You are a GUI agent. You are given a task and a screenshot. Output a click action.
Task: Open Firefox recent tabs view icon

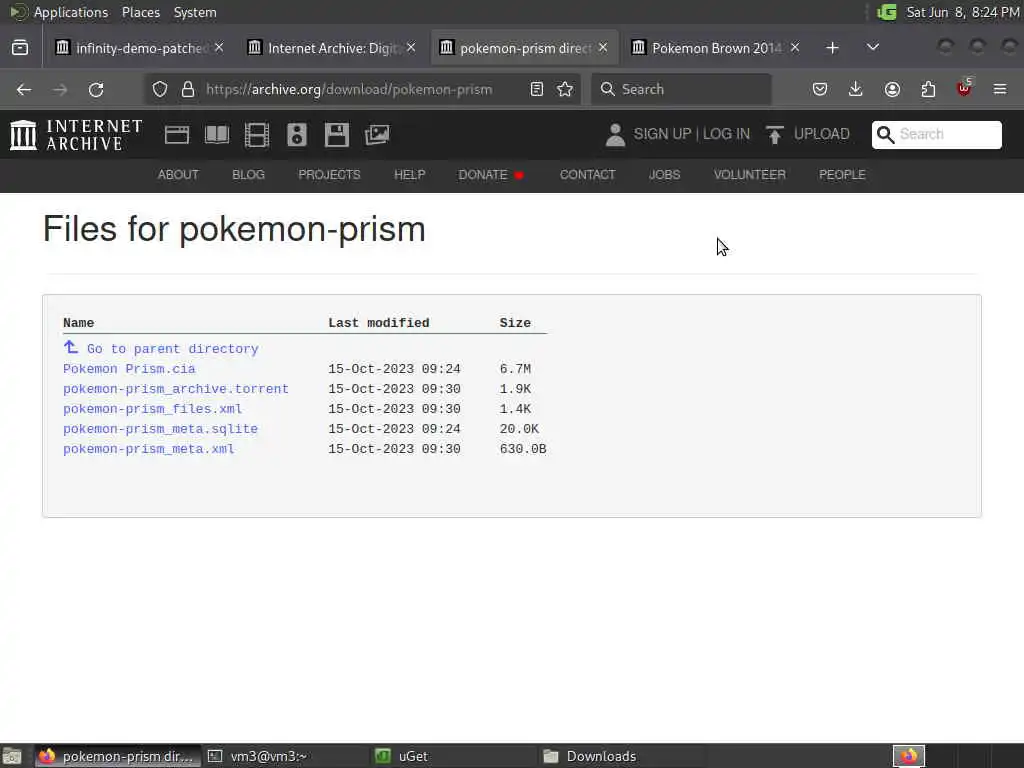click(x=20, y=48)
